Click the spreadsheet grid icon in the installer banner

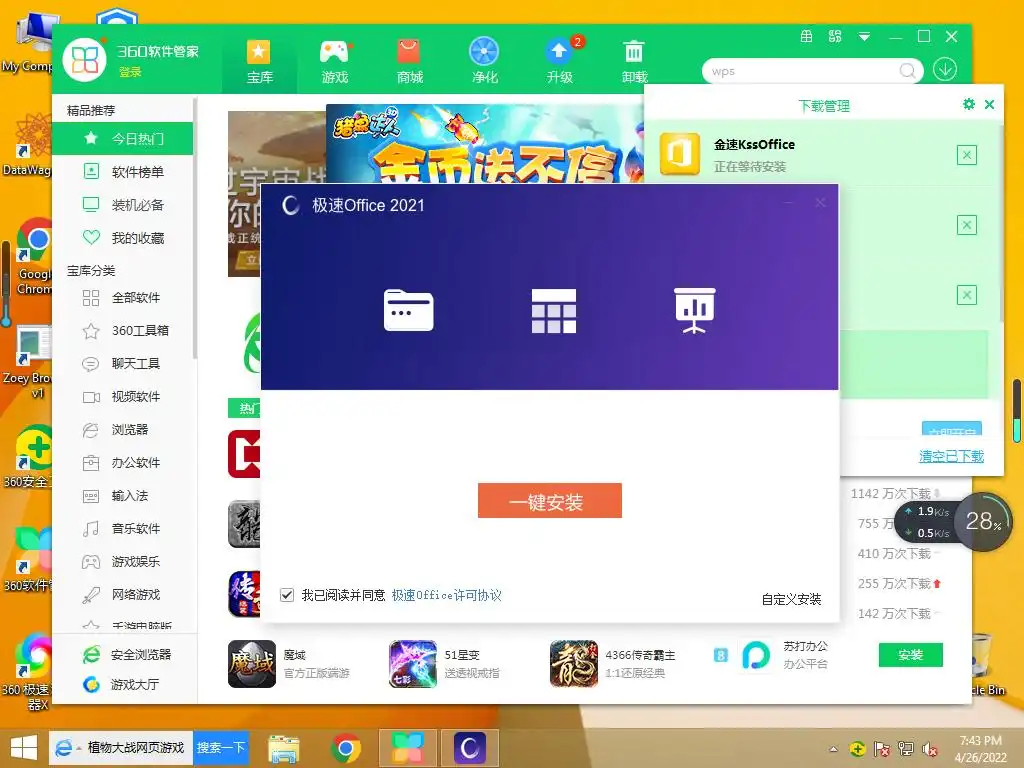(x=554, y=311)
